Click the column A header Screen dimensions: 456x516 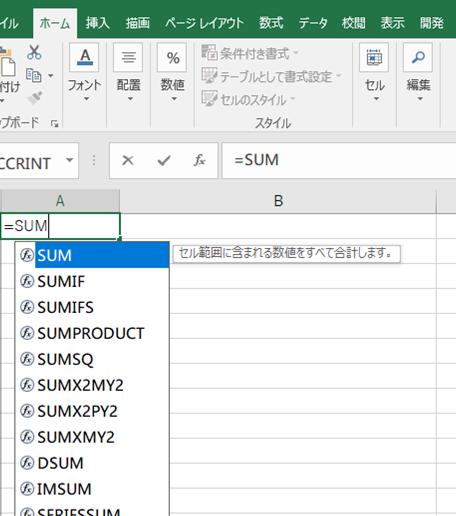tap(60, 201)
